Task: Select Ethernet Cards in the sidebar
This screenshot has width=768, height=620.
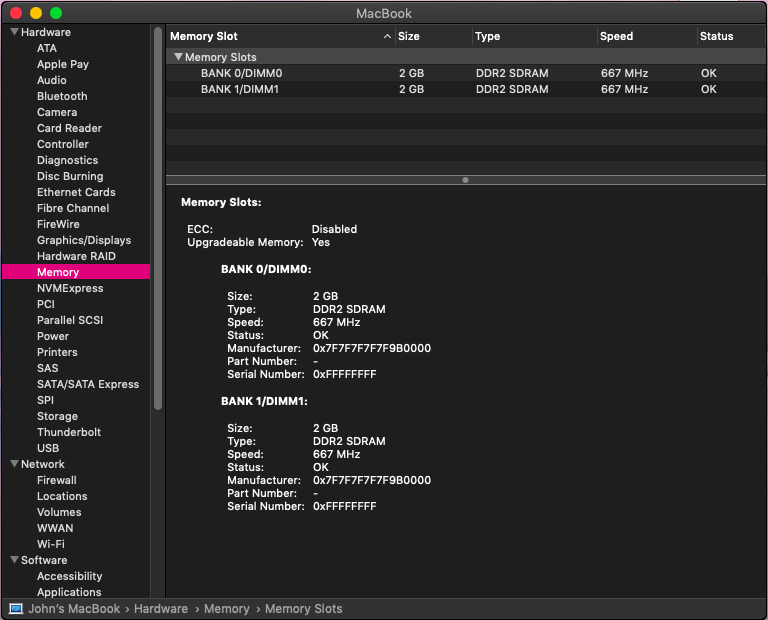Action: [x=76, y=192]
